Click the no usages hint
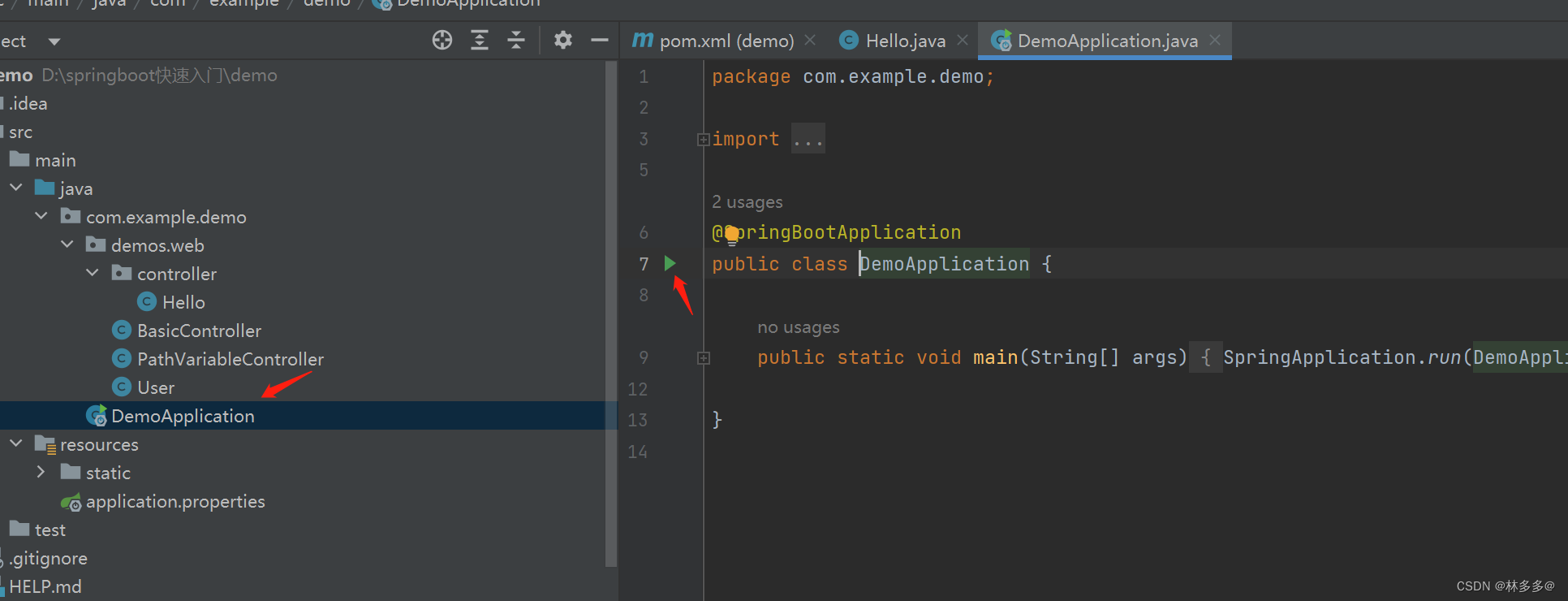 tap(799, 327)
